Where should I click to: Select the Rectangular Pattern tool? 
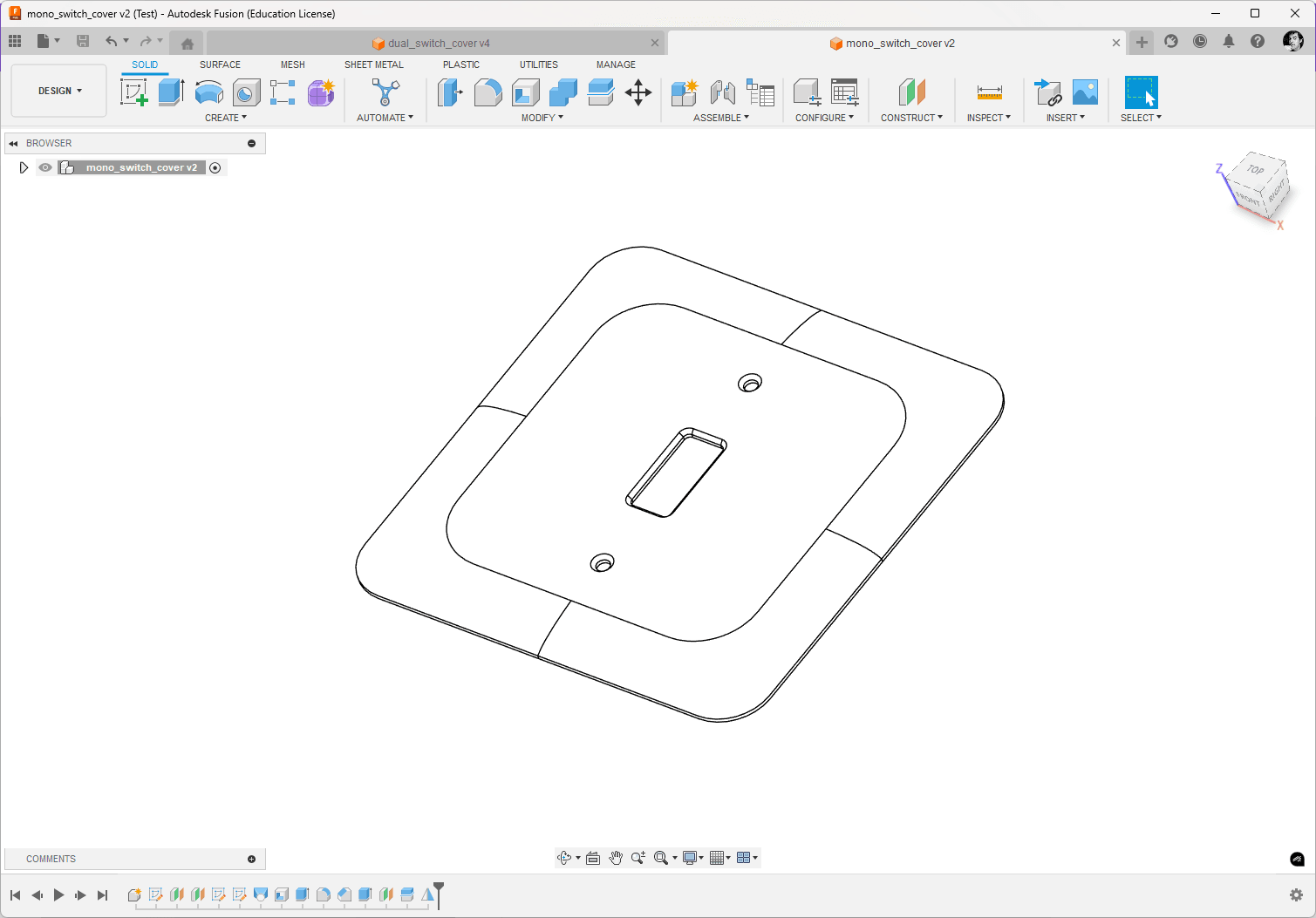283,92
